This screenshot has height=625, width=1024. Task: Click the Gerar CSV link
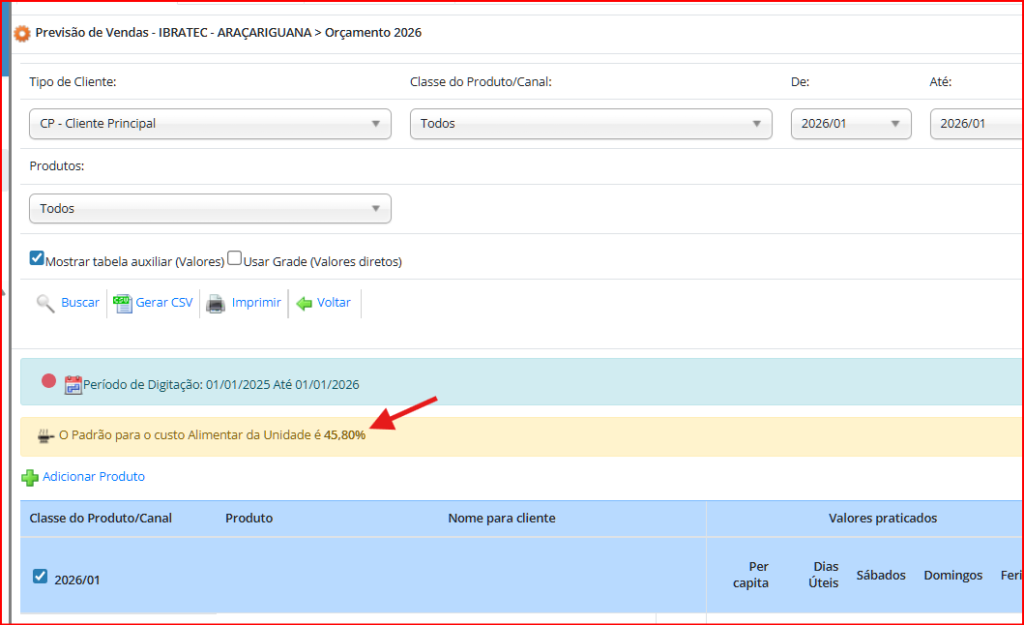tap(164, 303)
